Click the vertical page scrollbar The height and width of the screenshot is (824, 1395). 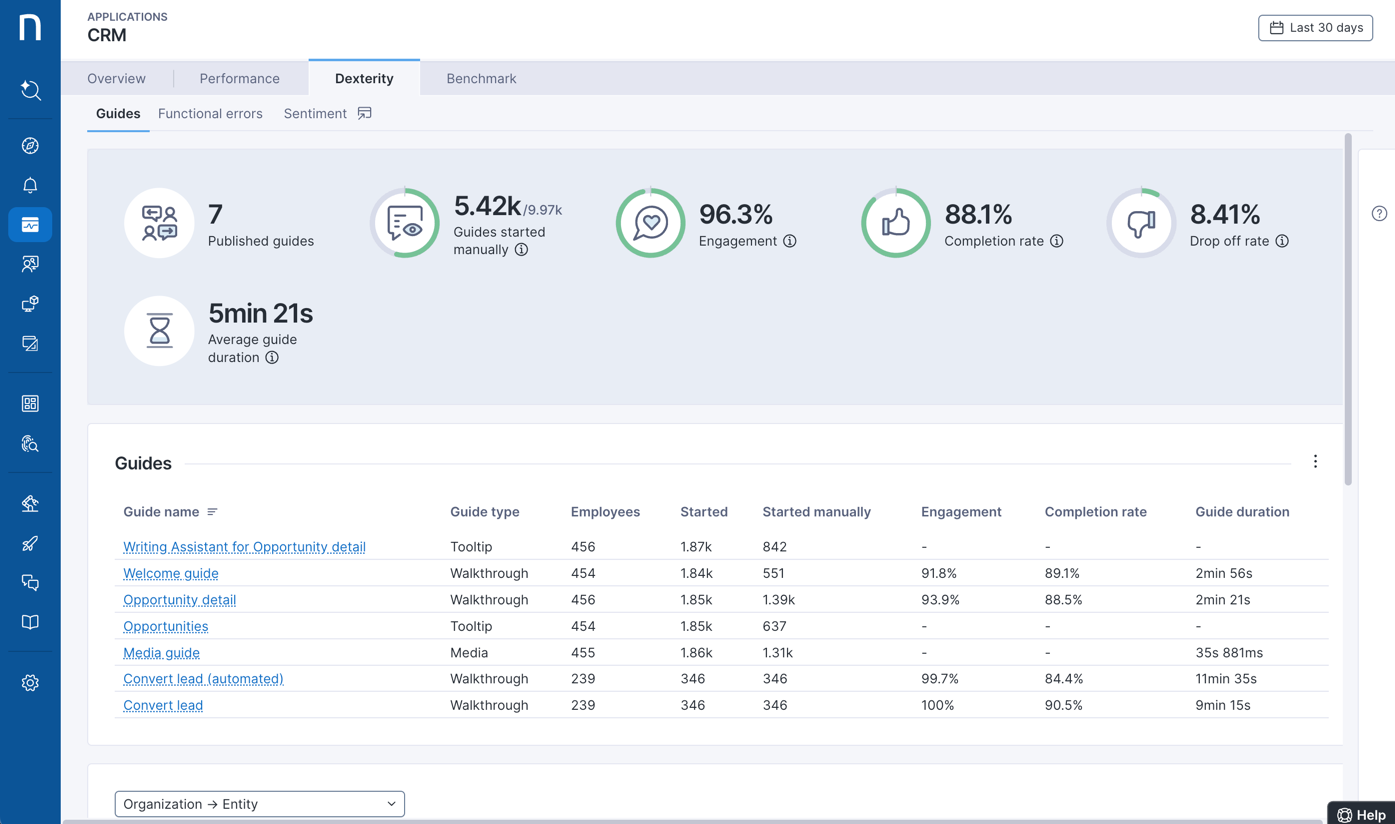pyautogui.click(x=1348, y=310)
